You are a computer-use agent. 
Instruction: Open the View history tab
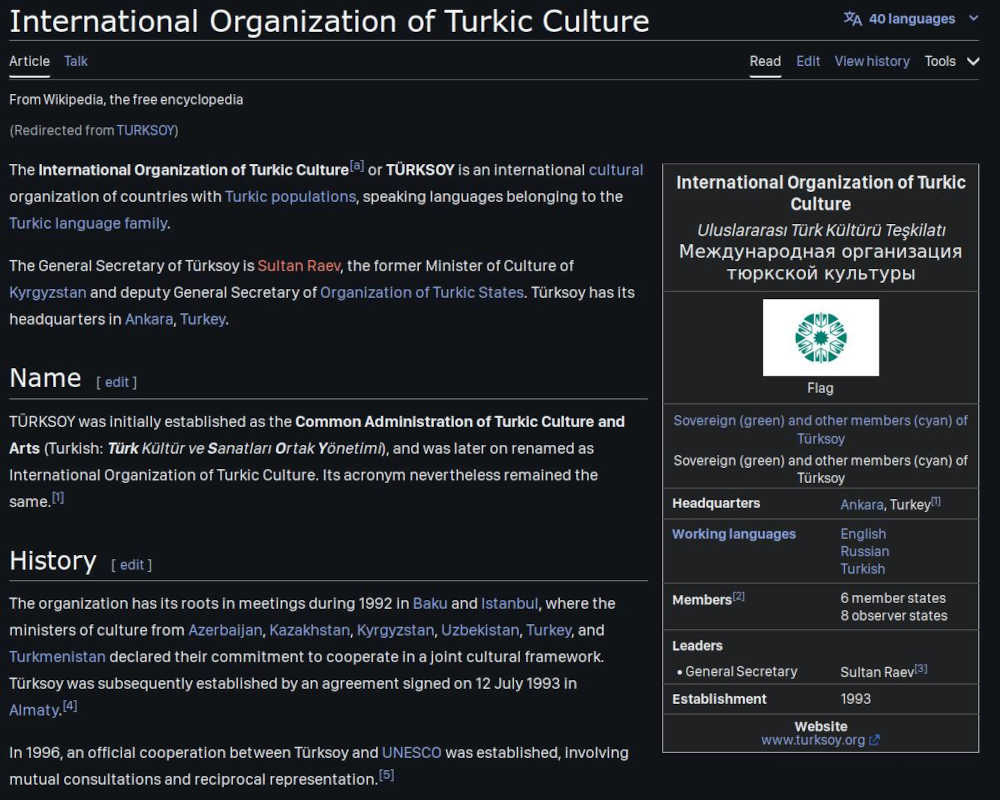[872, 61]
